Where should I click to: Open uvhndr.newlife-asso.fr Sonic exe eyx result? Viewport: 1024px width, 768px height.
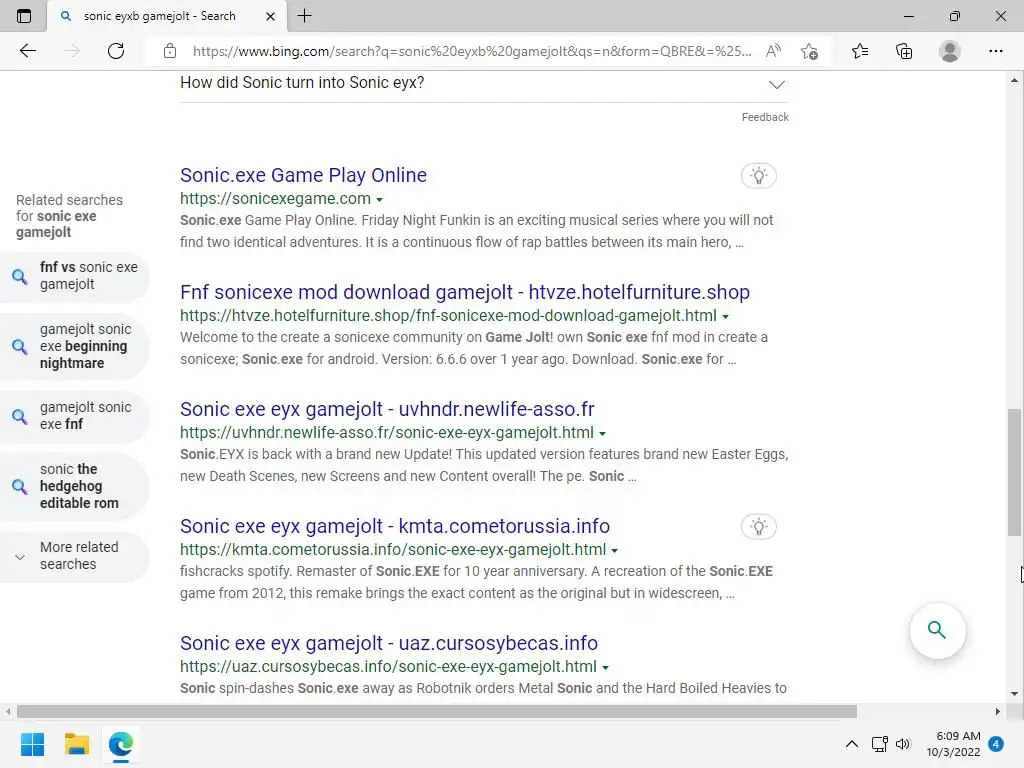pos(387,409)
